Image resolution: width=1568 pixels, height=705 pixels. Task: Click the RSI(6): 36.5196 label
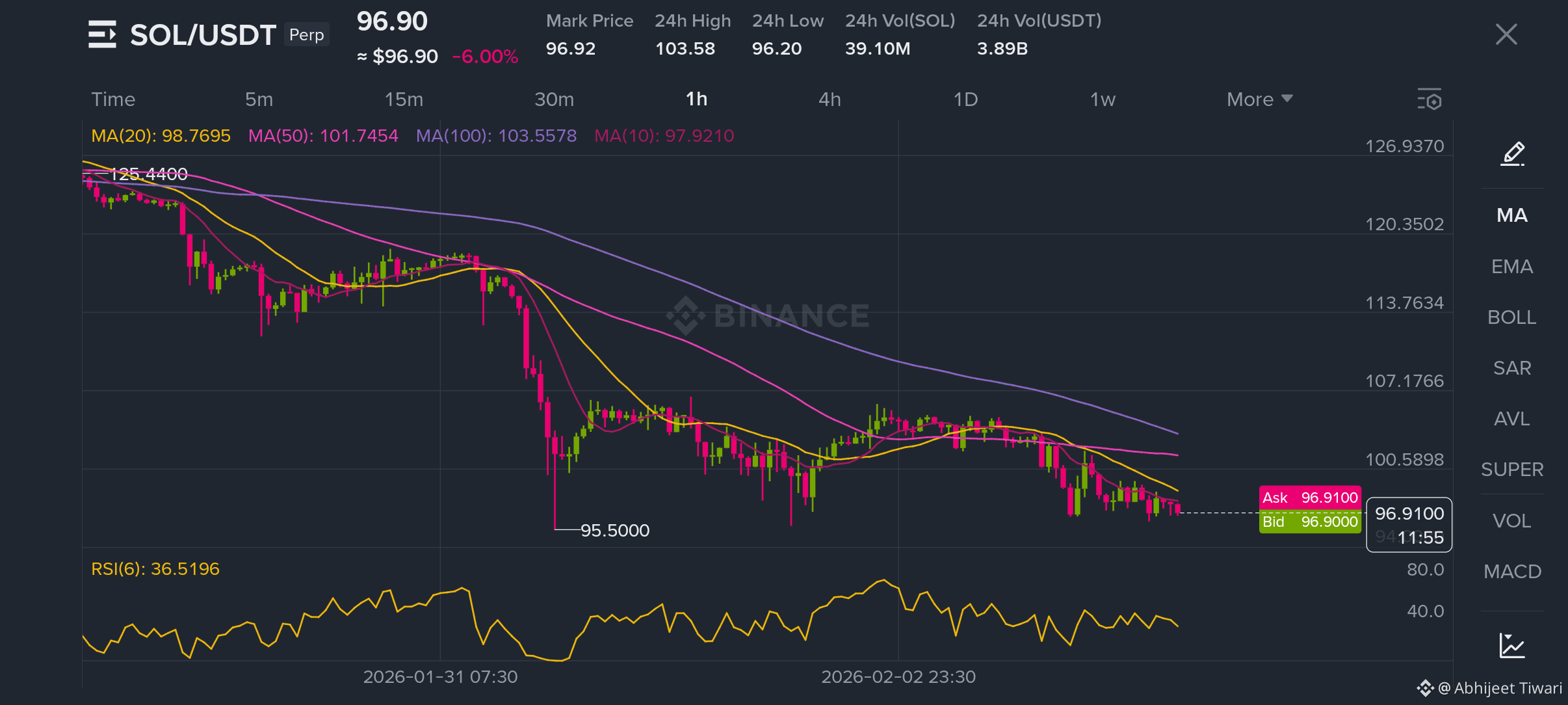(155, 569)
